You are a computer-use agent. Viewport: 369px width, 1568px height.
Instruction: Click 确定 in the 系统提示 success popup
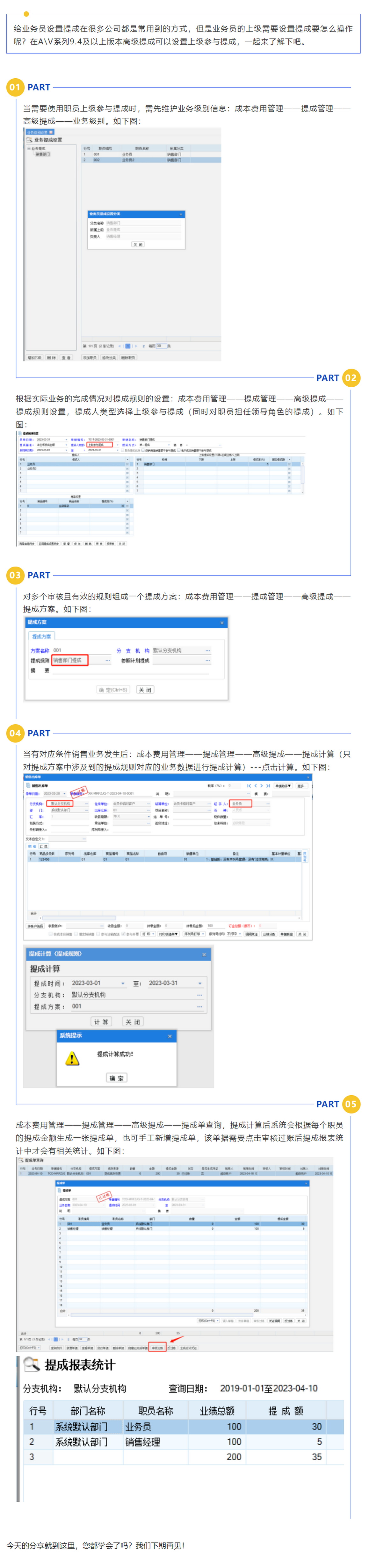tap(116, 1078)
